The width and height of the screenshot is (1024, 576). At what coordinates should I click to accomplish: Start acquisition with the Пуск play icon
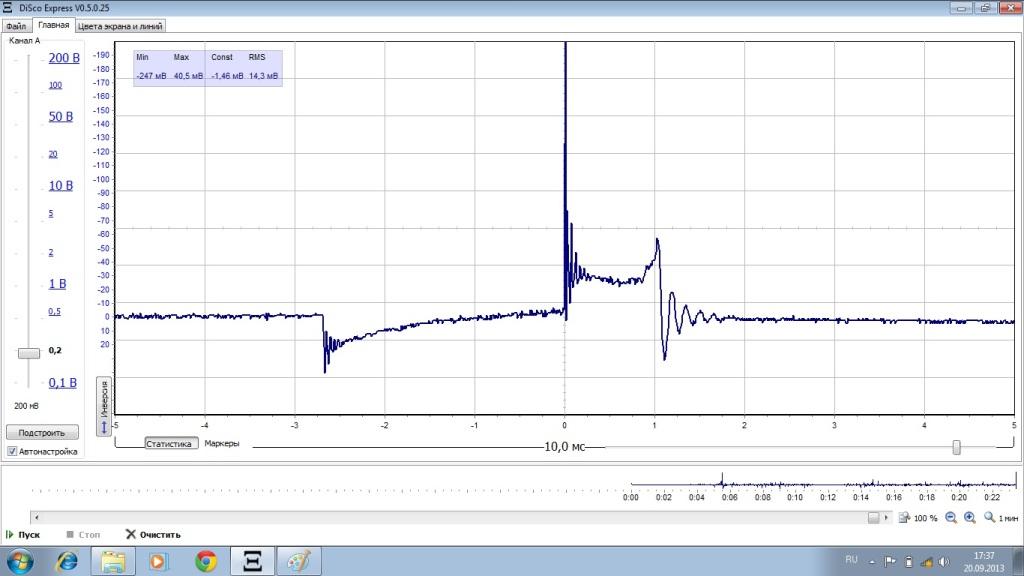click(x=10, y=534)
